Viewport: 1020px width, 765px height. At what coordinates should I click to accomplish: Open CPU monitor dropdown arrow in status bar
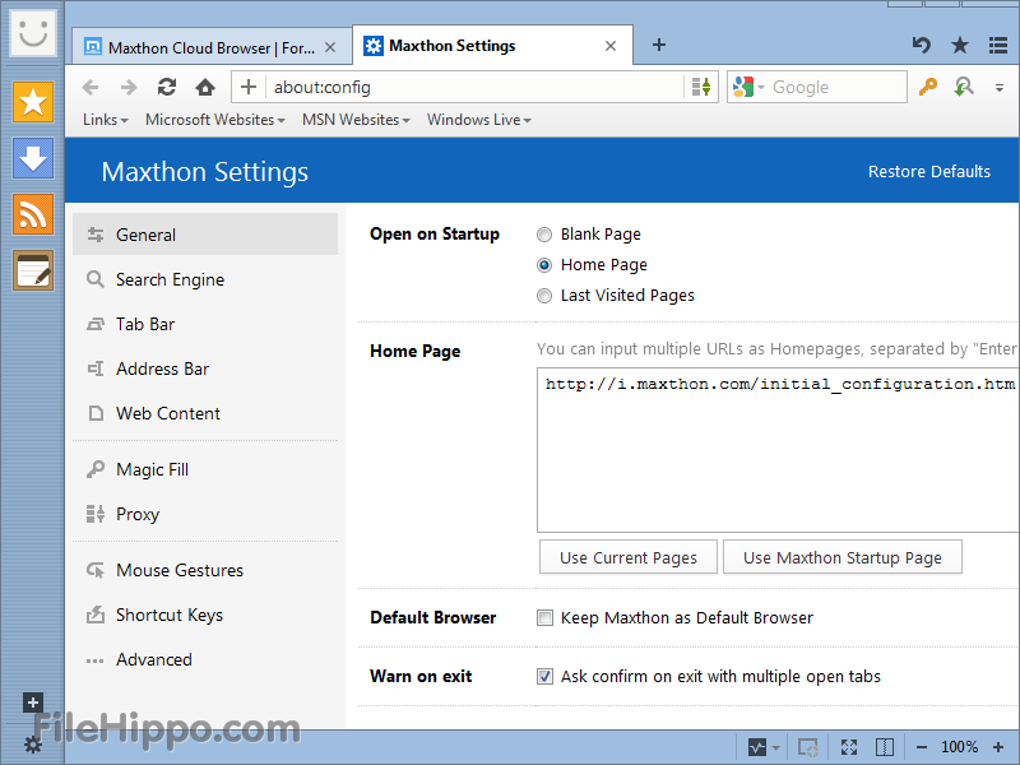[x=775, y=747]
